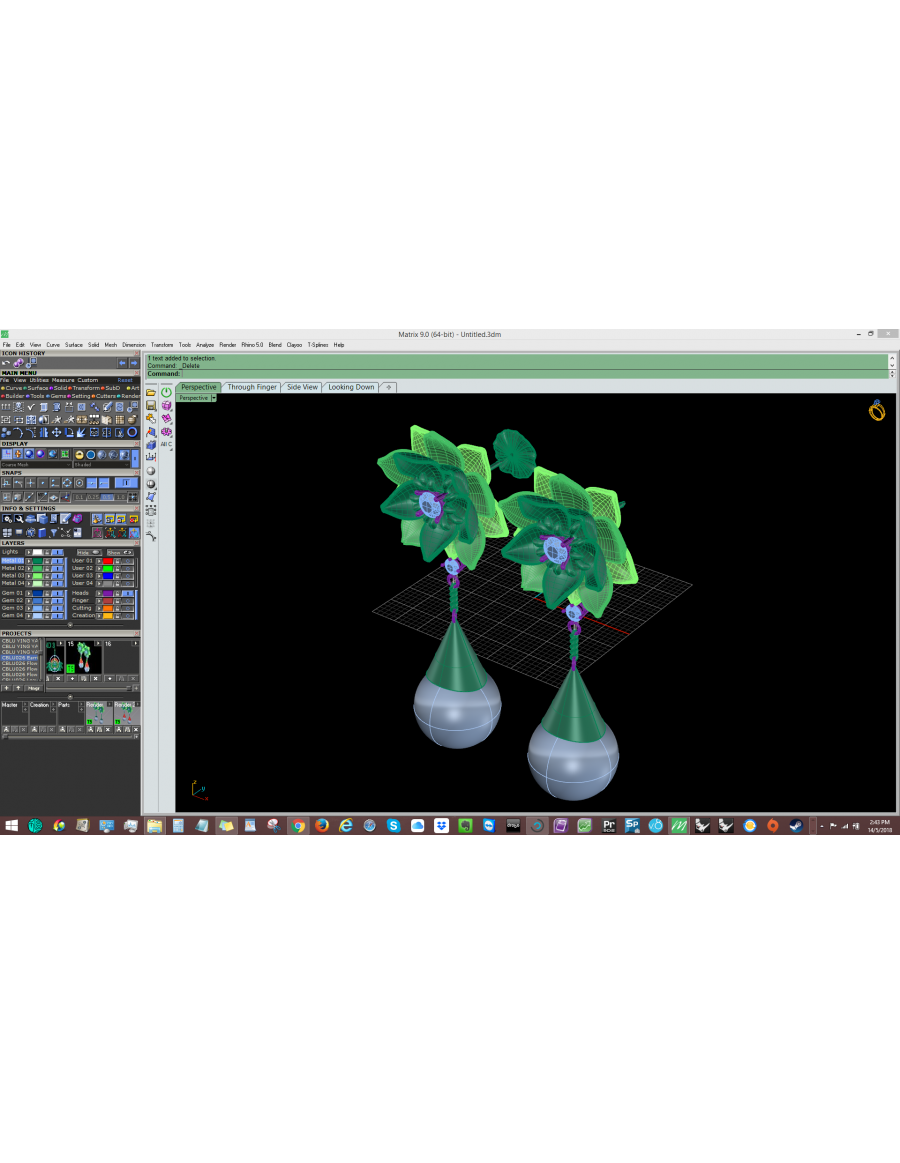Click the green grid display icon

tap(65, 454)
